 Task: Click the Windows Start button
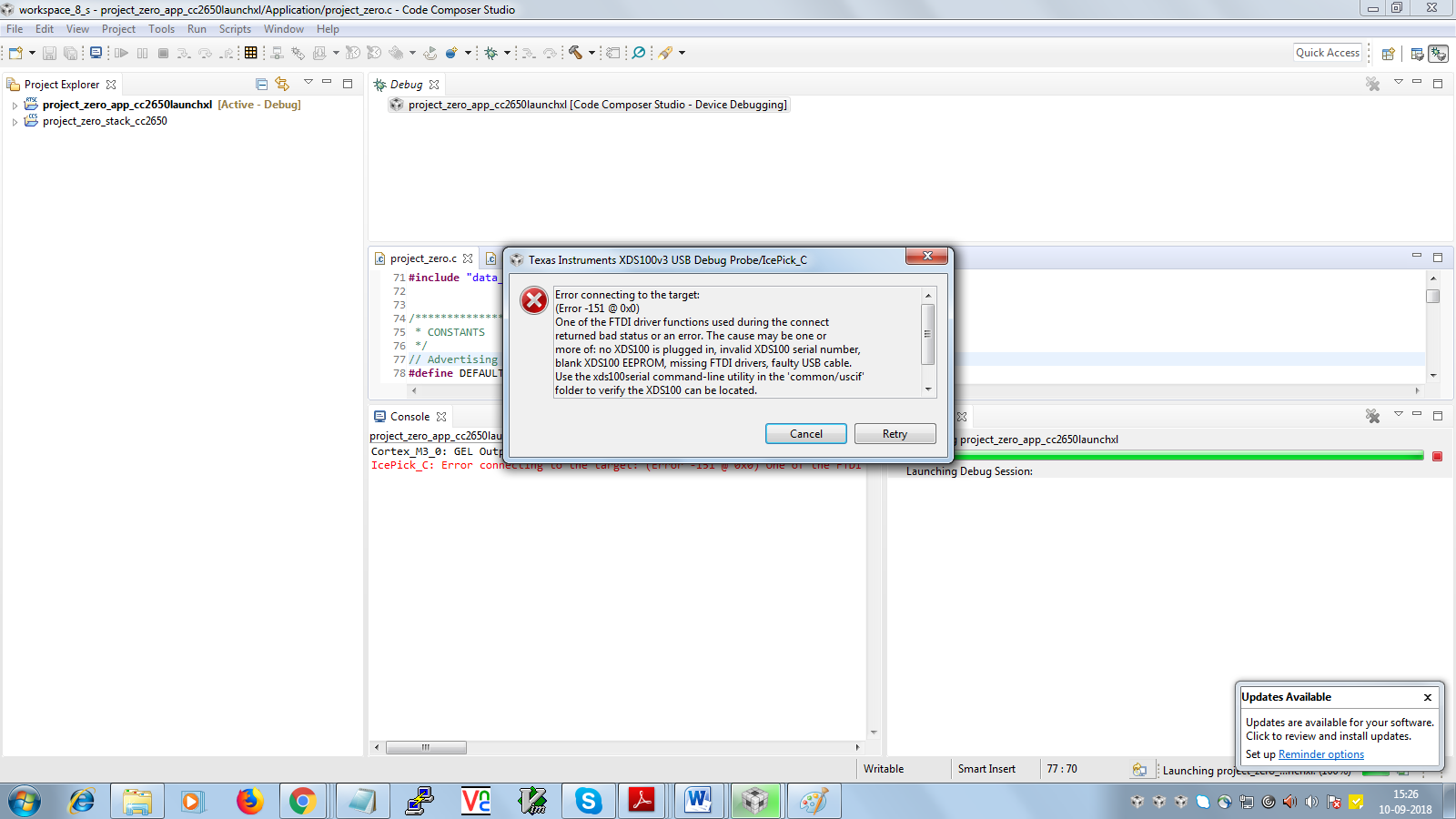(25, 801)
